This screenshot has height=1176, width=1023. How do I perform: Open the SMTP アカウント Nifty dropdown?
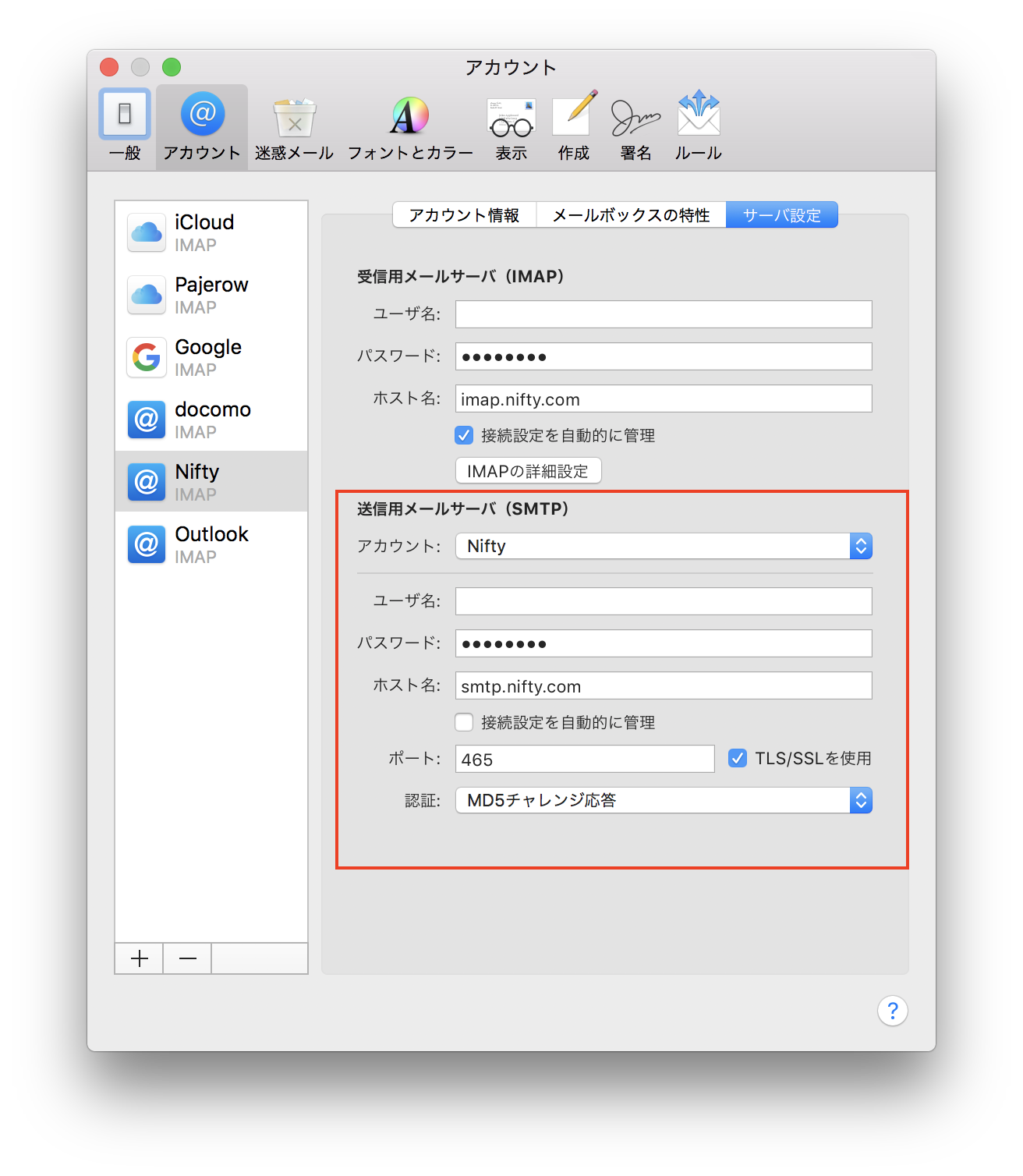pyautogui.click(x=664, y=546)
